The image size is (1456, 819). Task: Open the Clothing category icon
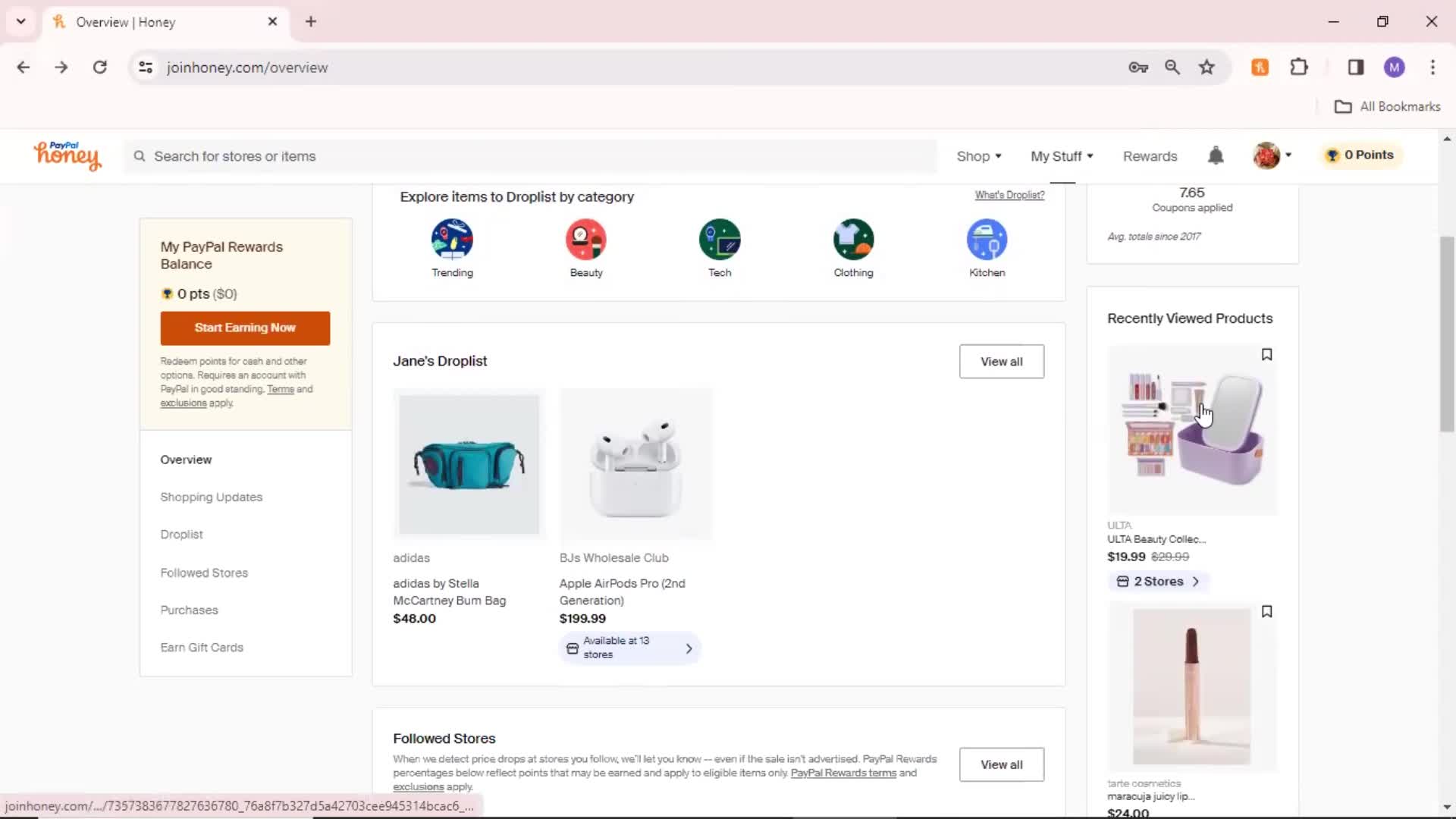pyautogui.click(x=853, y=240)
